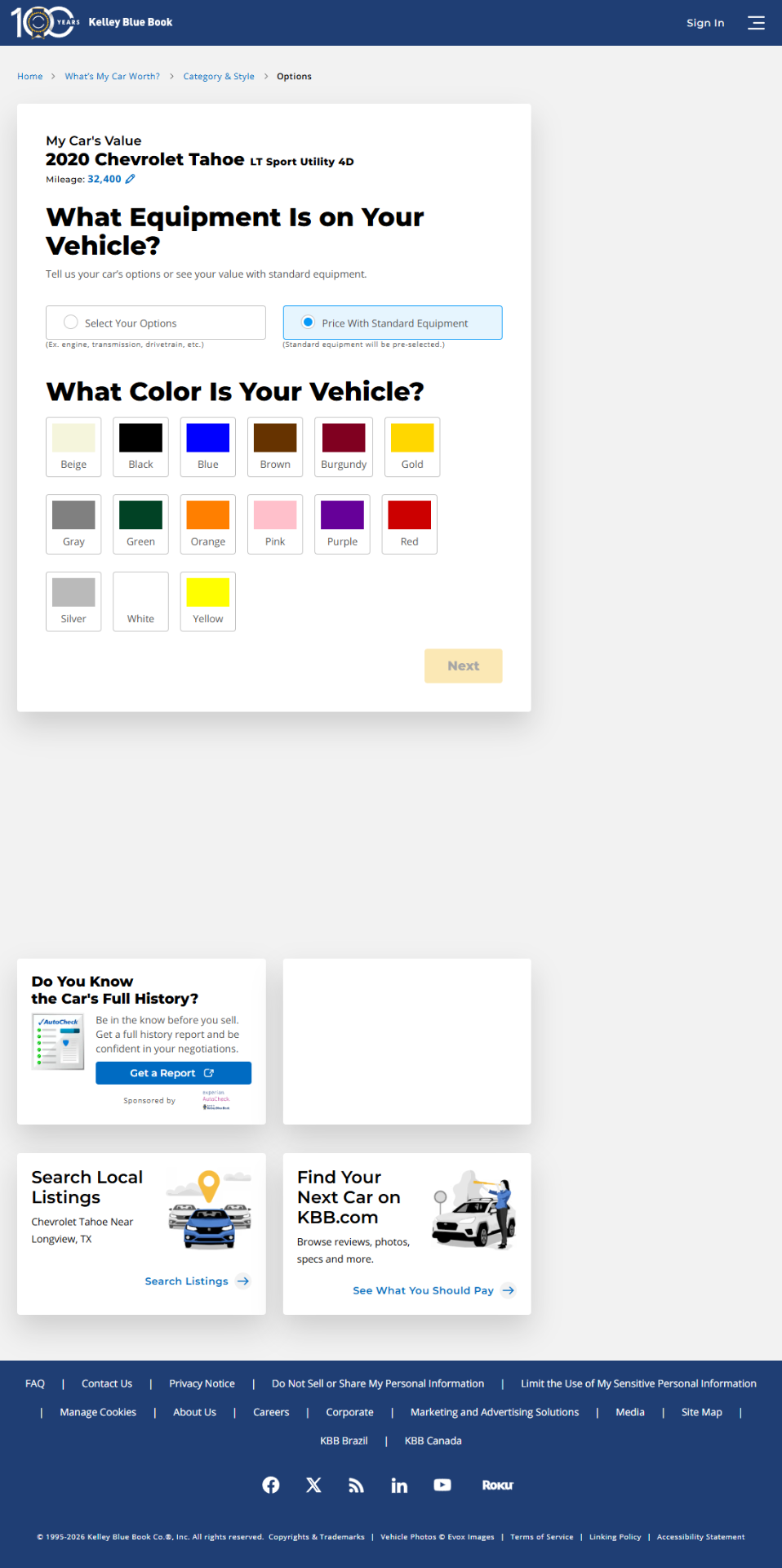Click the Find Your Next Car illustration
782x1568 pixels.
(x=474, y=1209)
